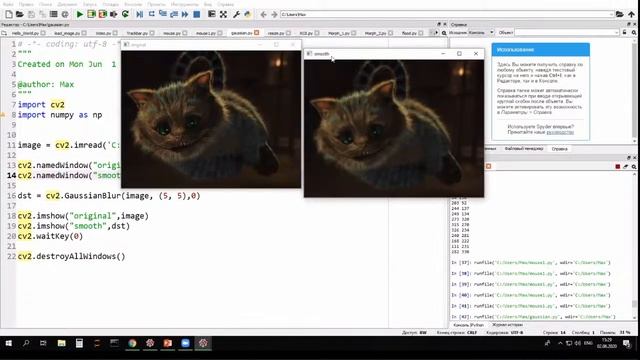Browse working directory folder icon

point(620,14)
